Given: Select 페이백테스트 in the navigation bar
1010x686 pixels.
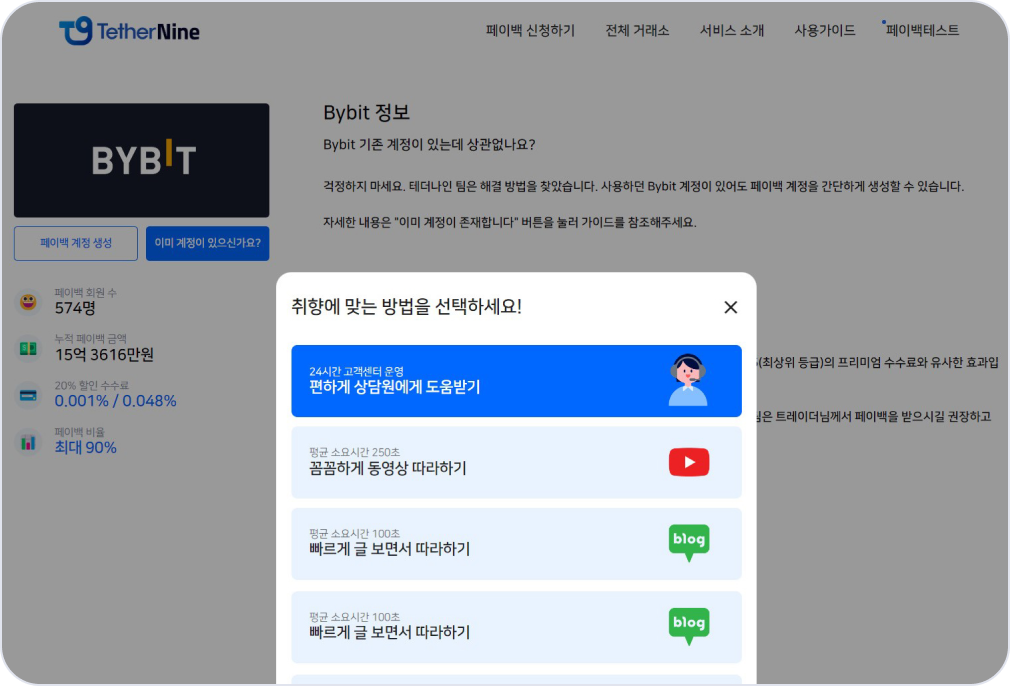Looking at the screenshot, I should pos(922,31).
